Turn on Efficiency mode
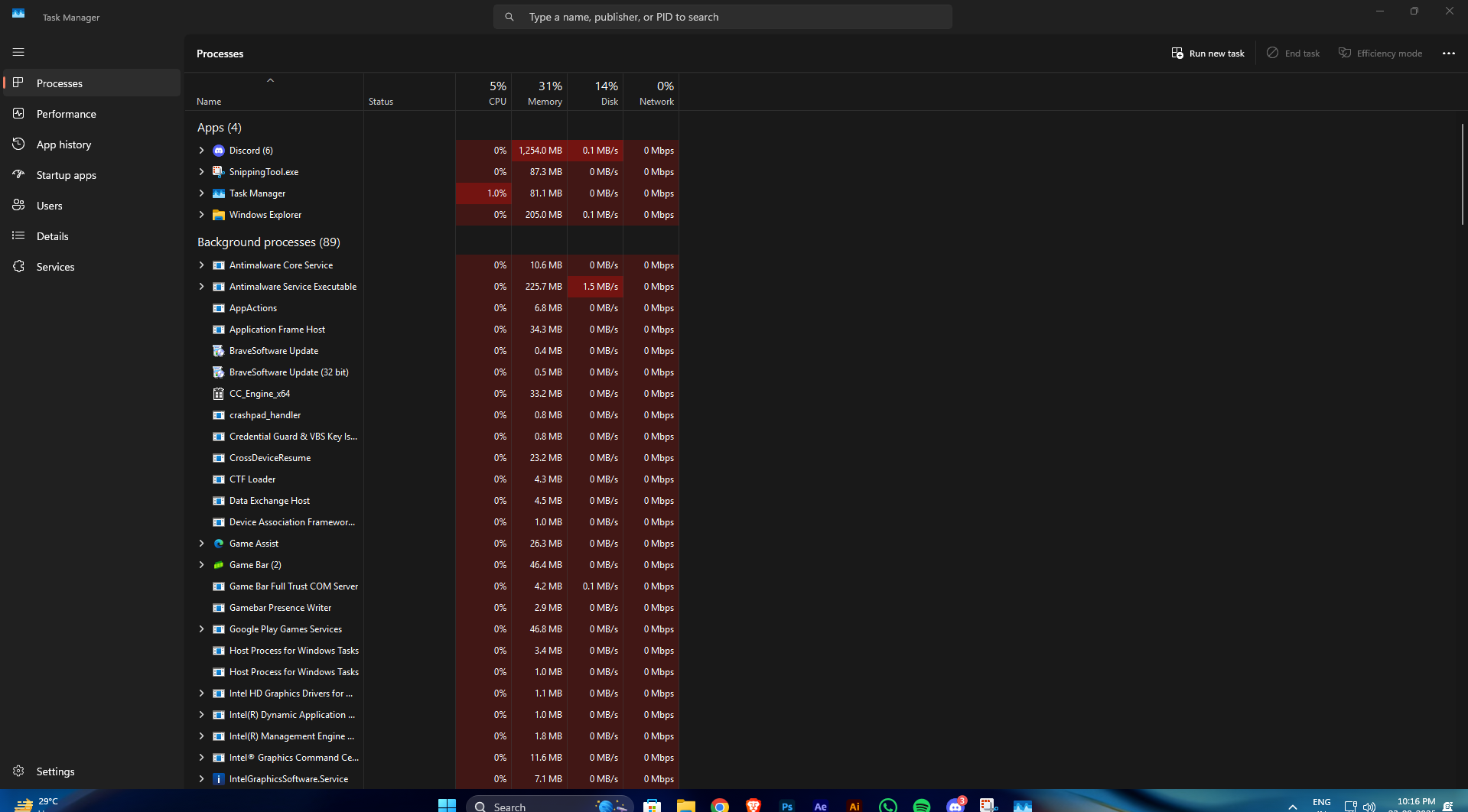1468x812 pixels. click(x=1381, y=53)
